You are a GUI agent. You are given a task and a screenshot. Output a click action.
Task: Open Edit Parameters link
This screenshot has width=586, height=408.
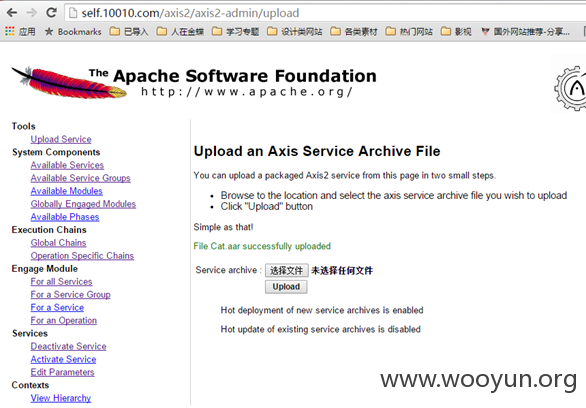(x=62, y=373)
